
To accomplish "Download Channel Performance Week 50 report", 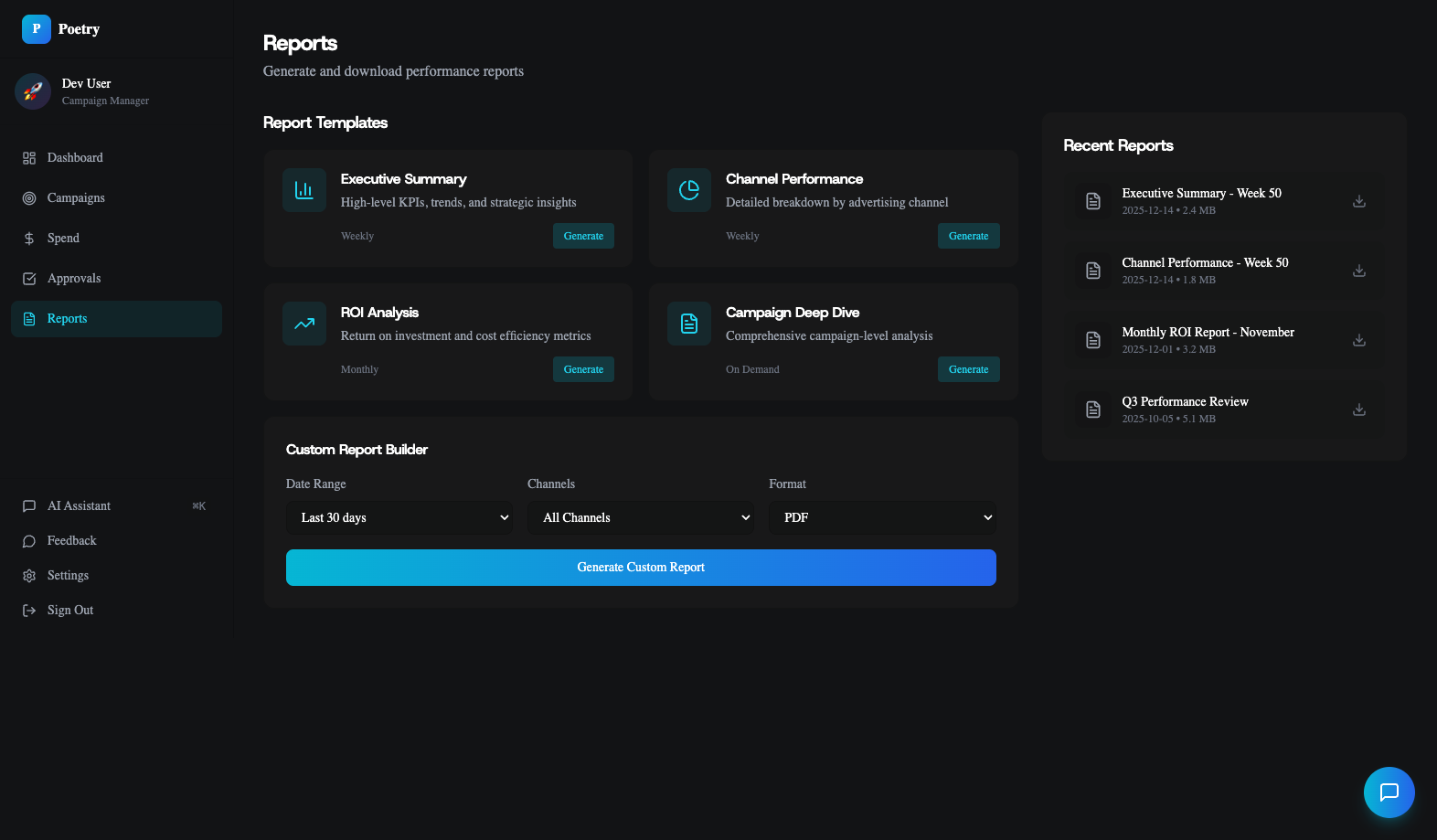I will tap(1358, 271).
